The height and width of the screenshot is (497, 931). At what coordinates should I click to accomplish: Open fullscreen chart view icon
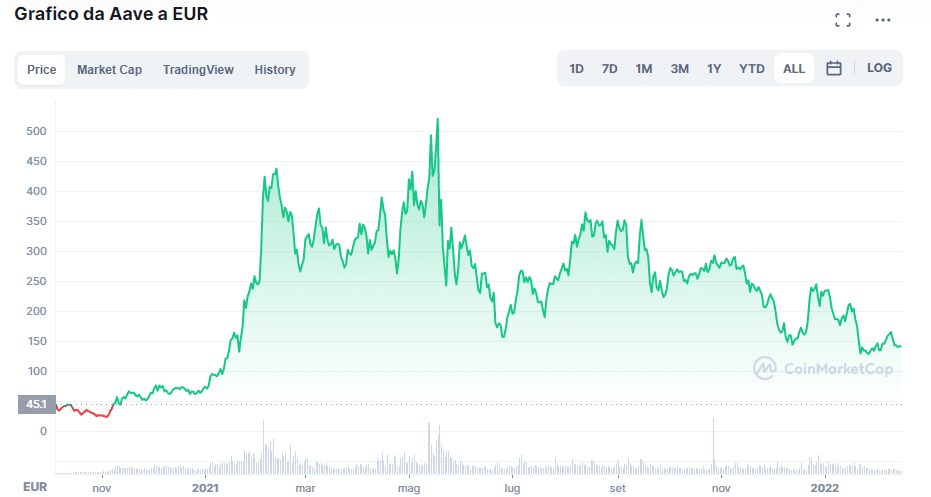843,20
